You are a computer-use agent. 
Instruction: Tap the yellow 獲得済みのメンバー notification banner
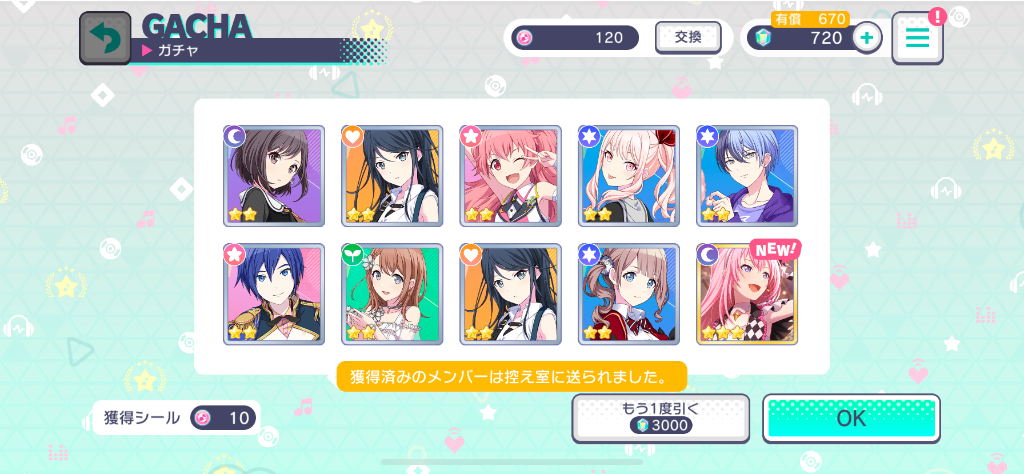click(x=512, y=376)
